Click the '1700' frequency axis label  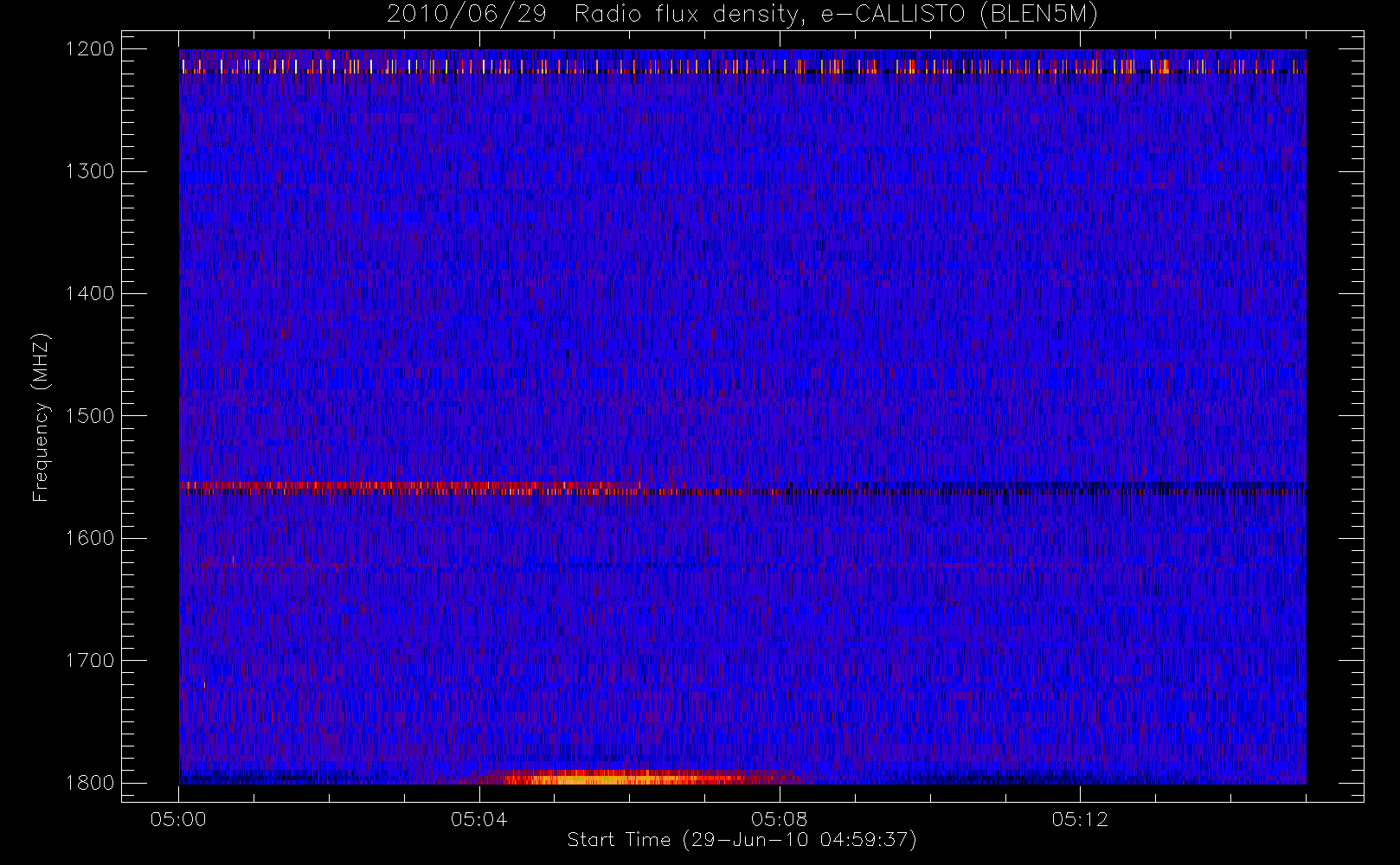click(x=90, y=660)
